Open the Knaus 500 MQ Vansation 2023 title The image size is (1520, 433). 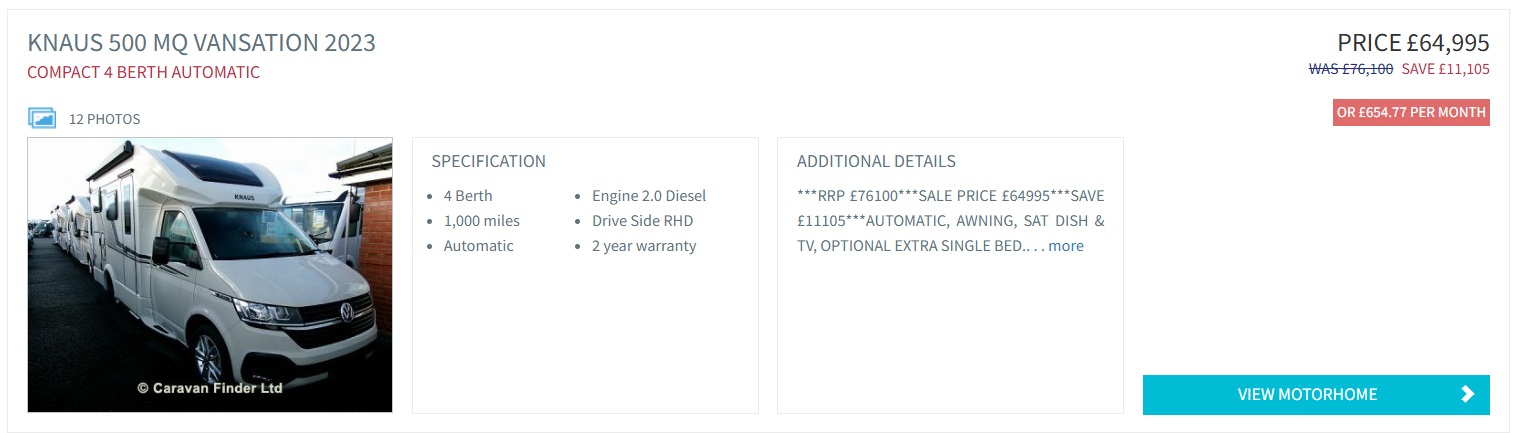tap(202, 43)
